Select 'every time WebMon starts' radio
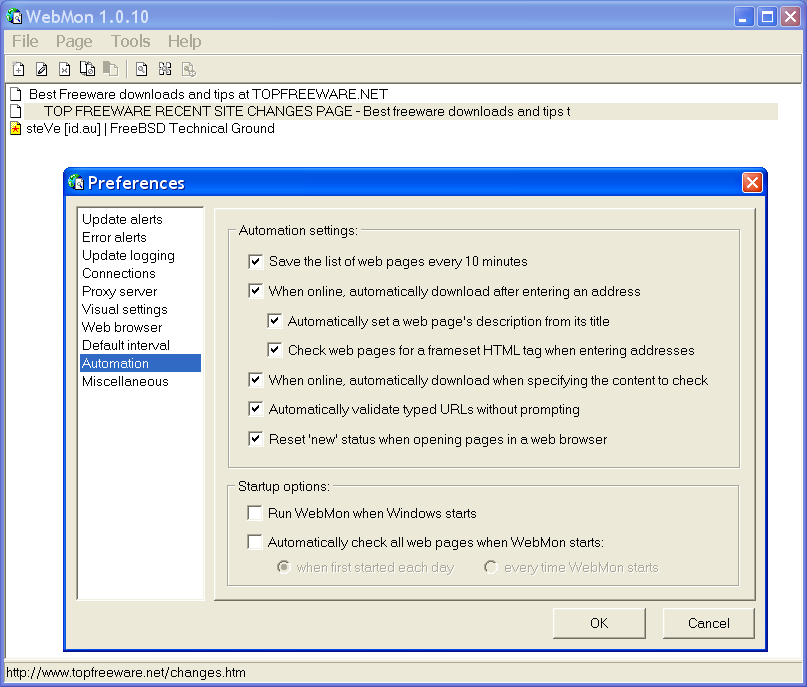The height and width of the screenshot is (687, 807). [490, 567]
